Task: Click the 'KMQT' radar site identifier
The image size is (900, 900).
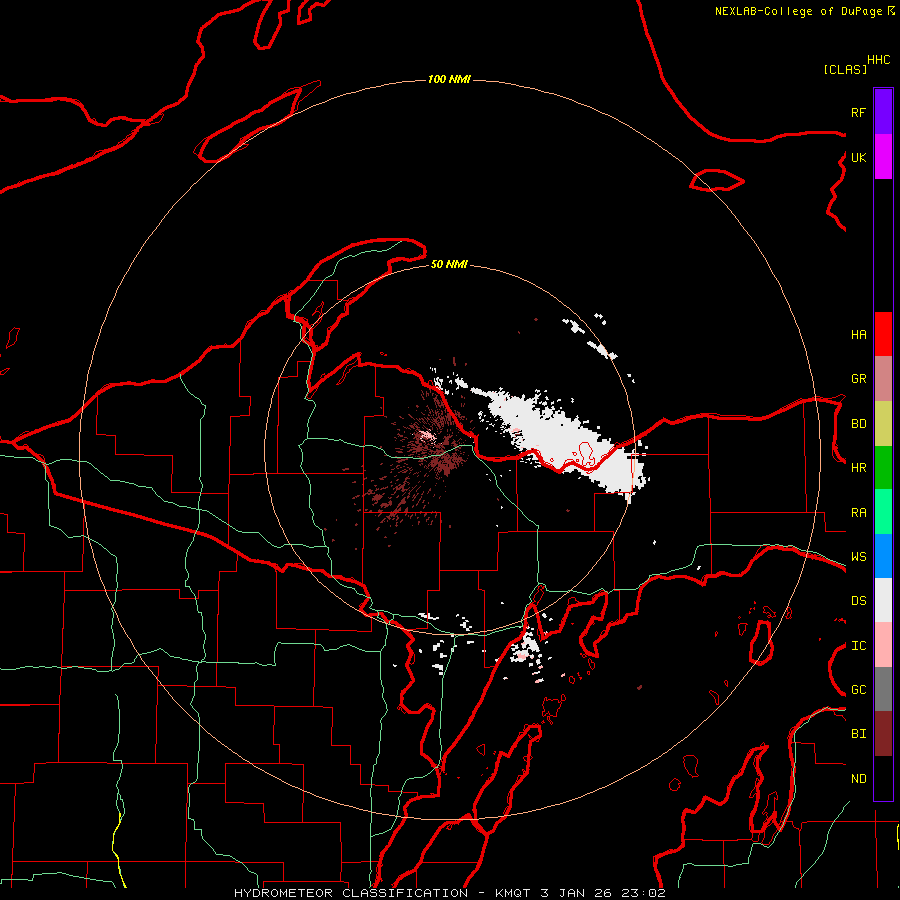Action: pos(513,893)
